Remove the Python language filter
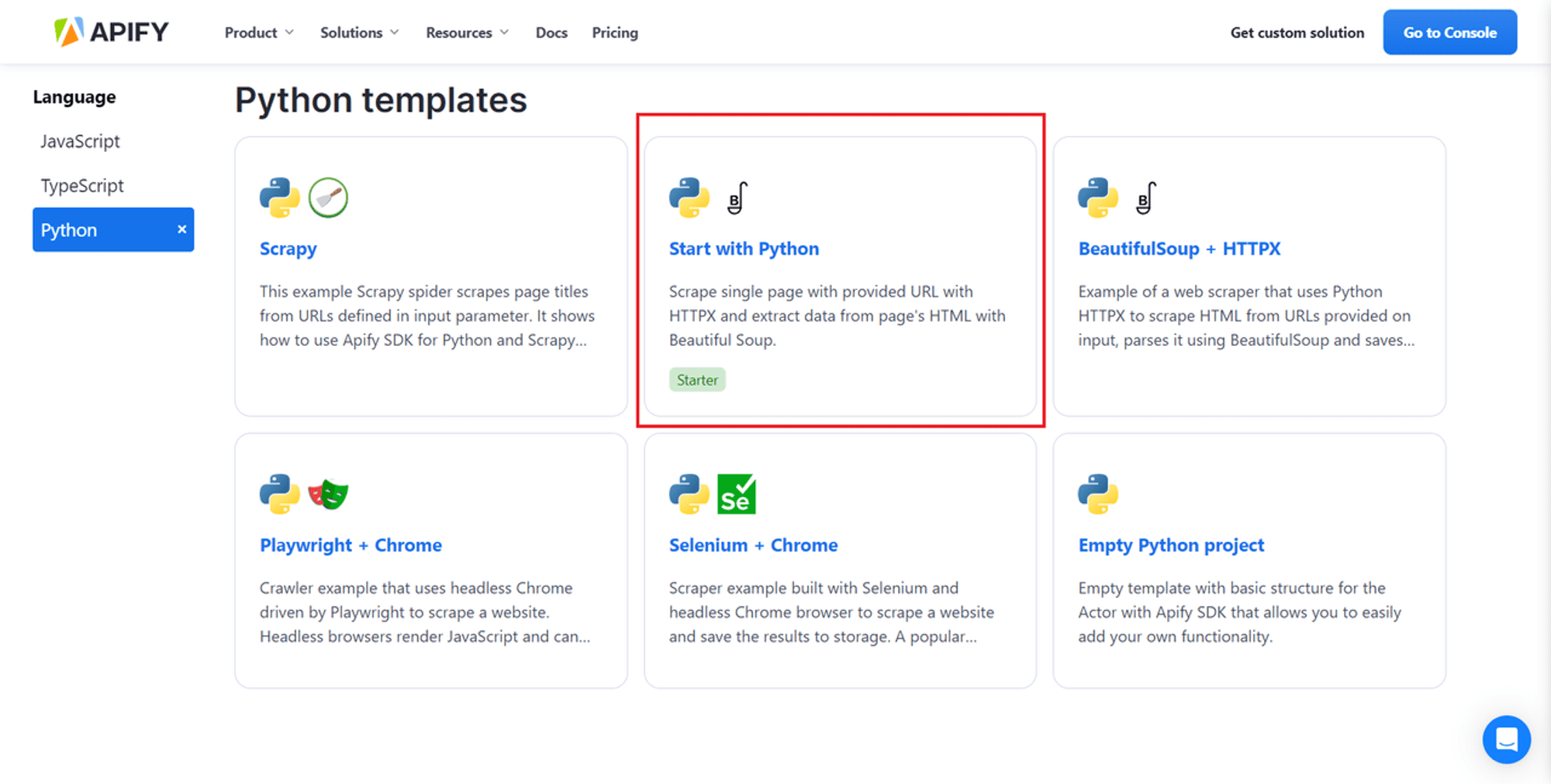Viewport: 1551px width, 784px height. pyautogui.click(x=181, y=230)
